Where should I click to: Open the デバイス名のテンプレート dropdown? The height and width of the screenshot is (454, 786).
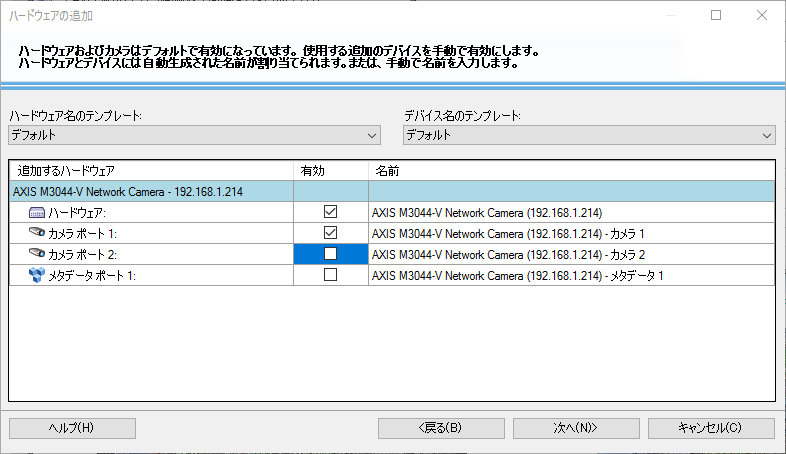pyautogui.click(x=589, y=135)
